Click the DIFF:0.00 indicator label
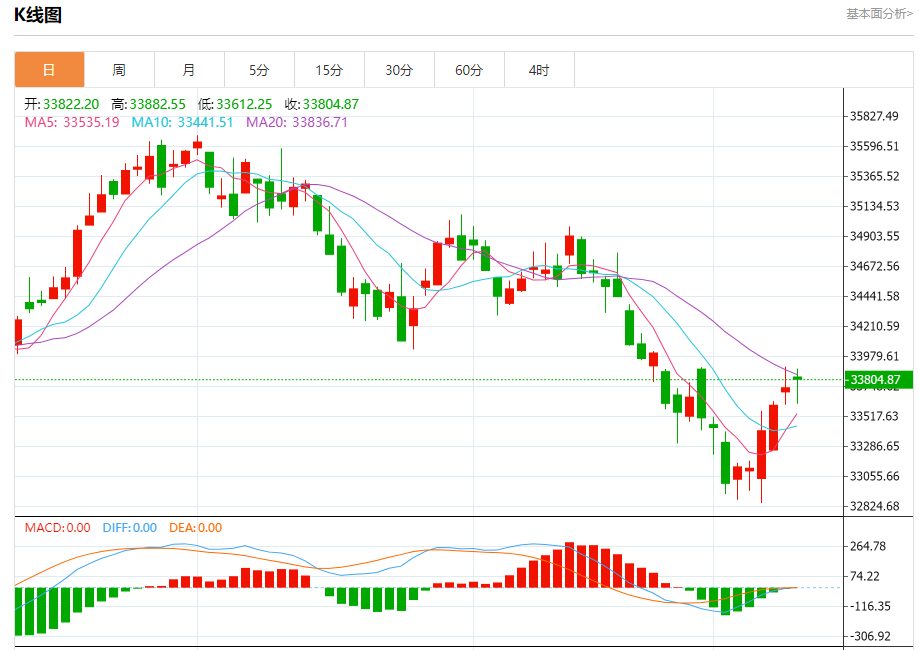Image resolution: width=919 pixels, height=650 pixels. tap(130, 528)
